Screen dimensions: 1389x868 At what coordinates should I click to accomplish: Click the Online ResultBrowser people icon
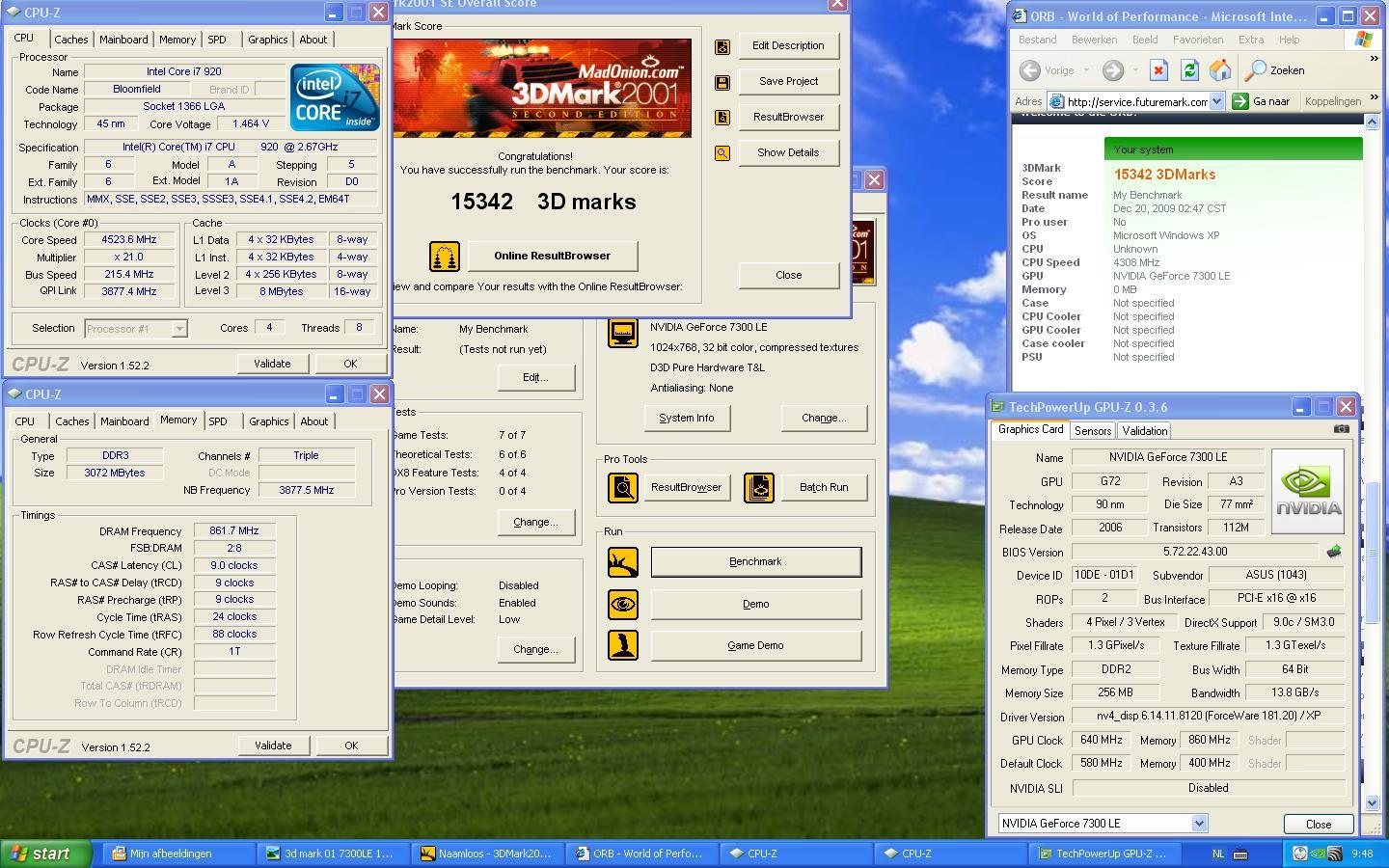[x=445, y=256]
